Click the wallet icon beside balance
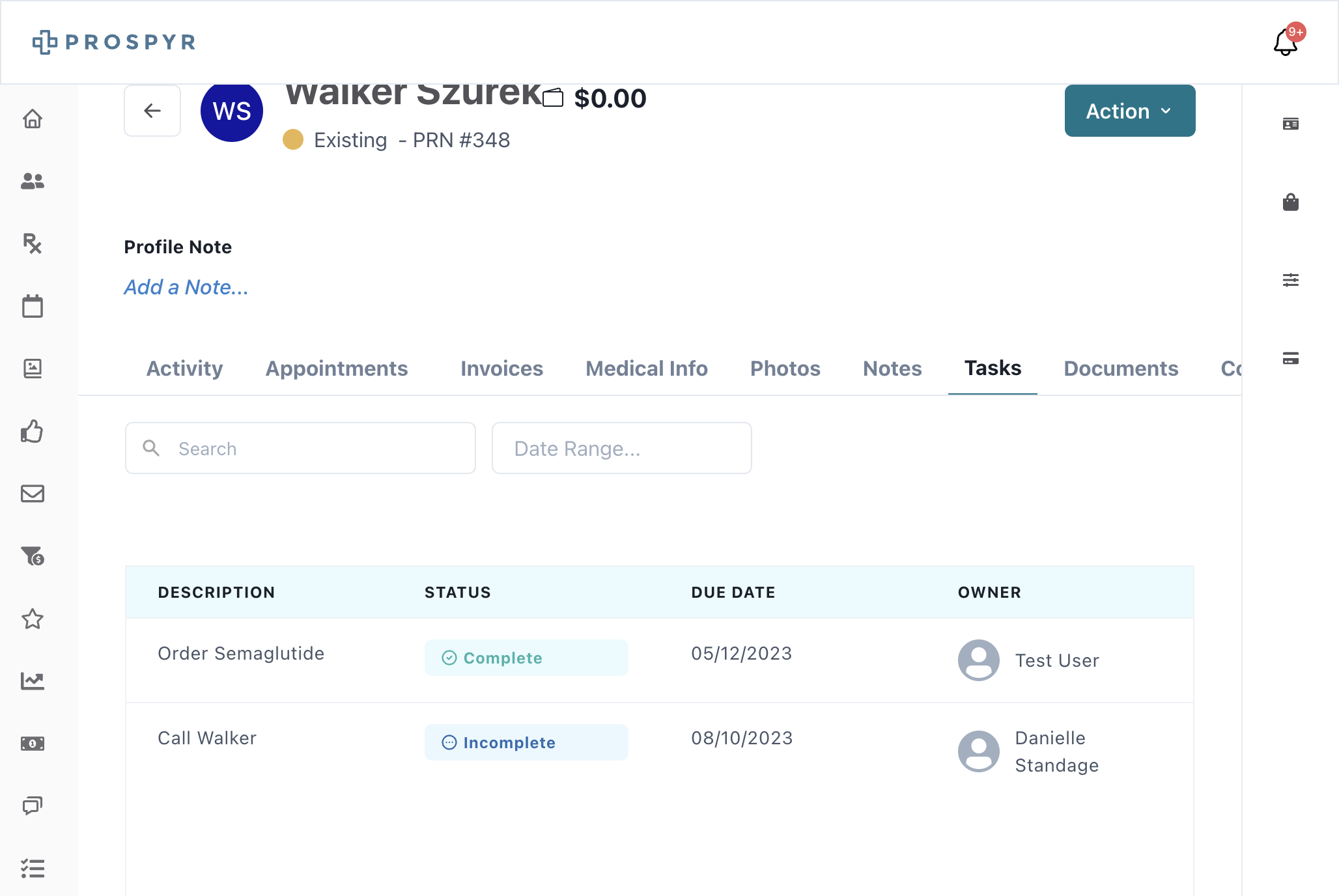 point(553,98)
